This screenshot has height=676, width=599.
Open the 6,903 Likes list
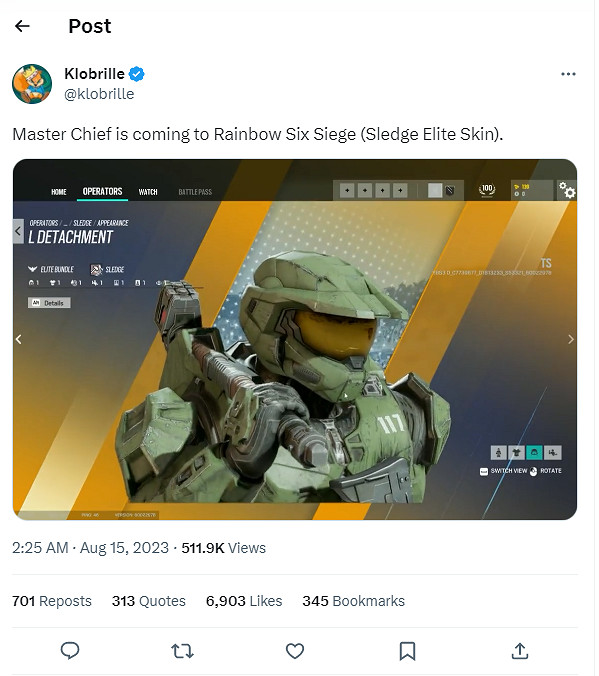tap(244, 601)
